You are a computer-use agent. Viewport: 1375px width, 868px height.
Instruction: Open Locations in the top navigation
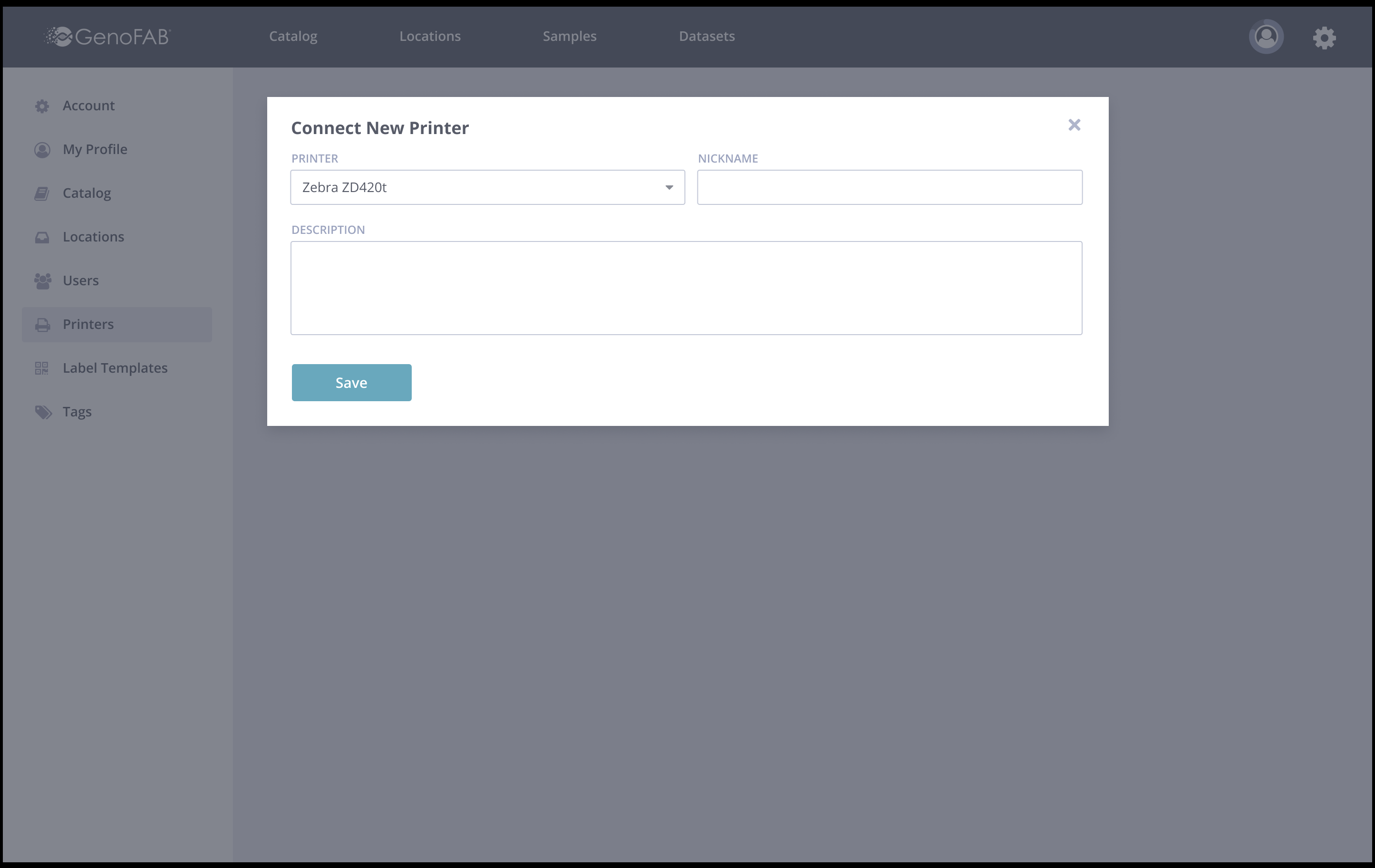429,36
